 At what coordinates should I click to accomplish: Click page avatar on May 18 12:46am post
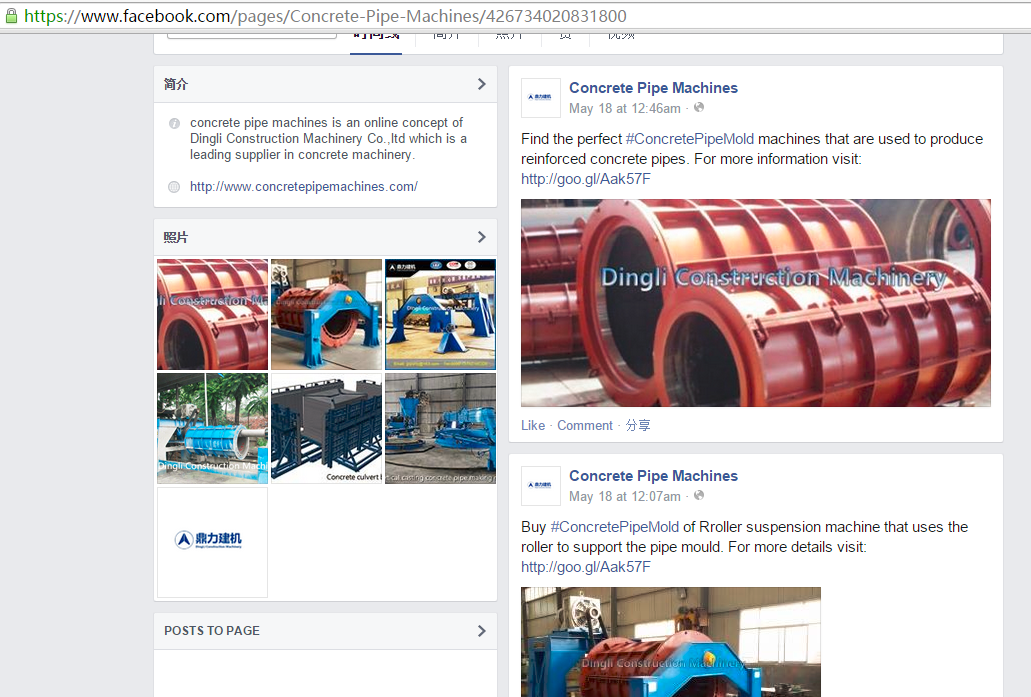point(540,97)
